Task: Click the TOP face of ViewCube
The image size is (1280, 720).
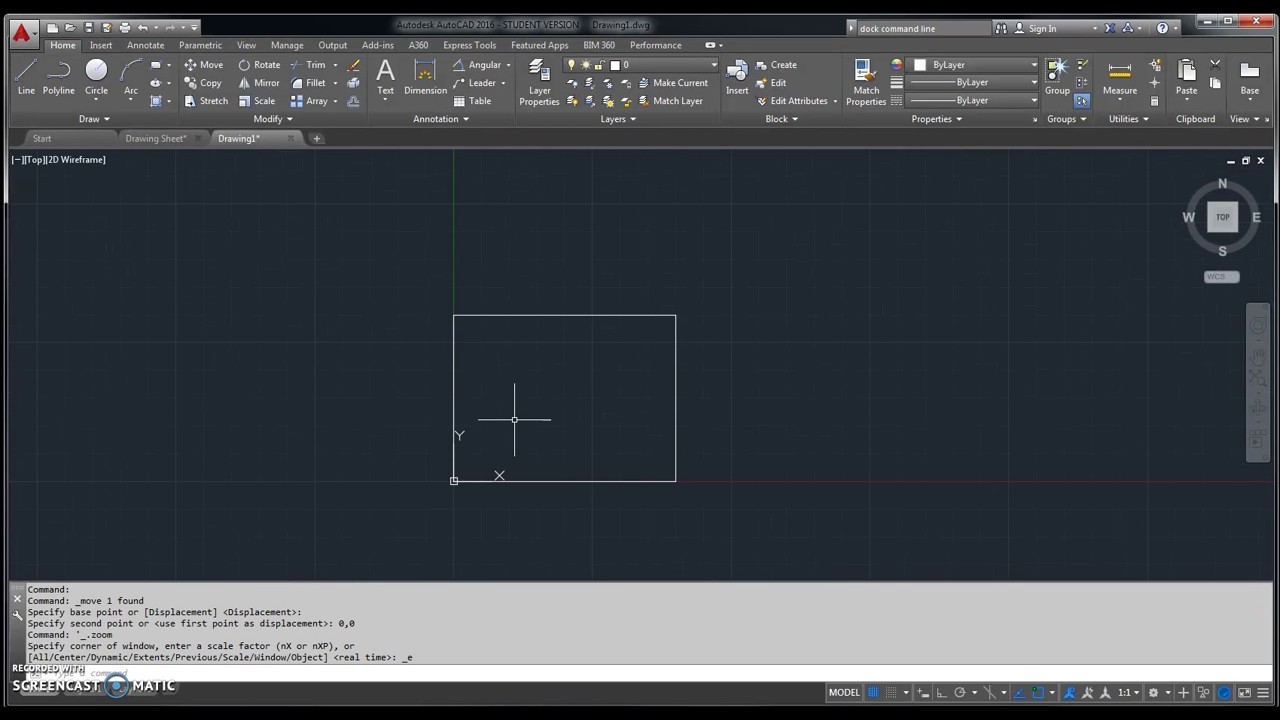Action: (x=1222, y=217)
